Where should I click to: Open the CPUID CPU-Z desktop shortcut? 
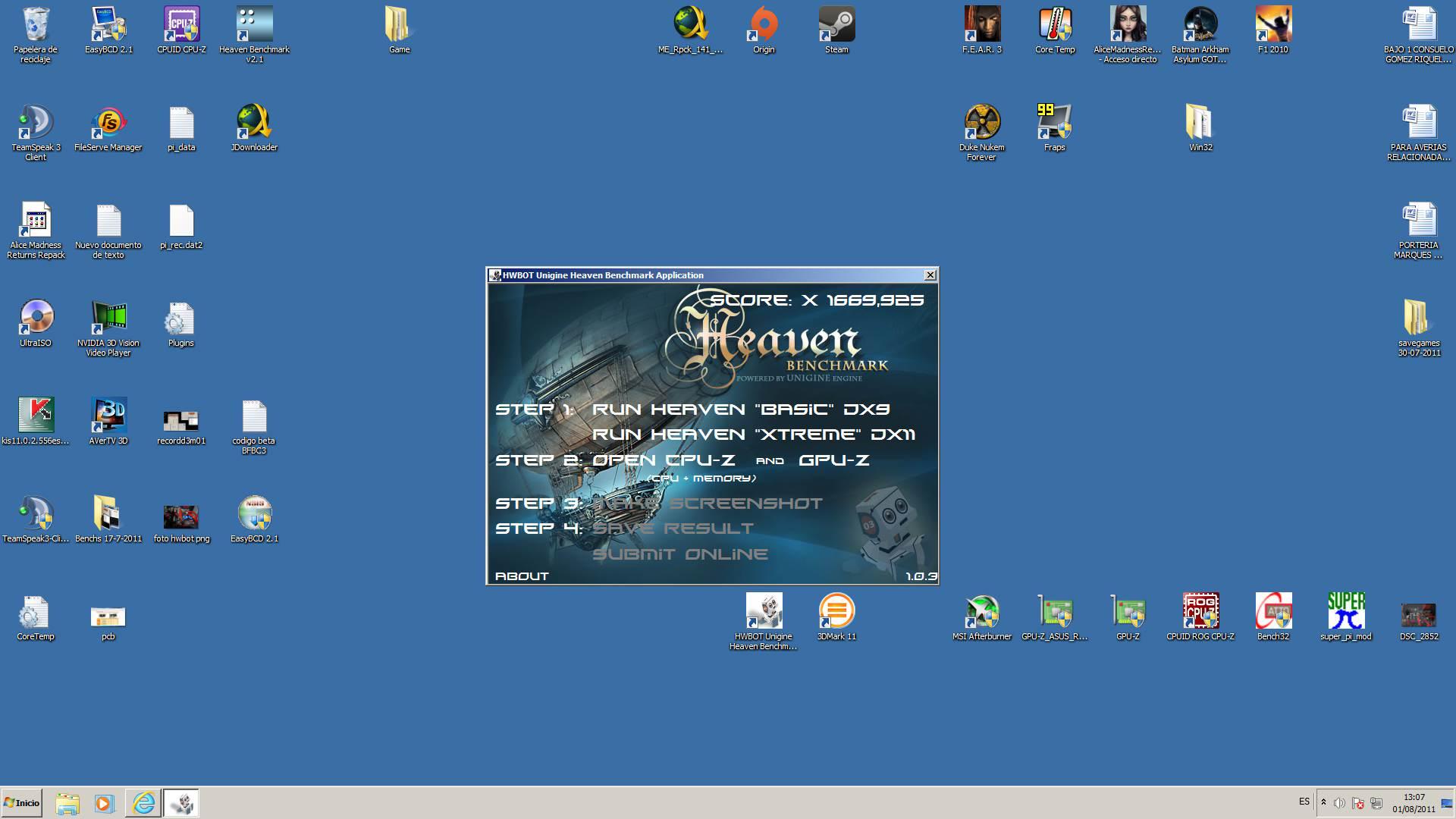181,30
